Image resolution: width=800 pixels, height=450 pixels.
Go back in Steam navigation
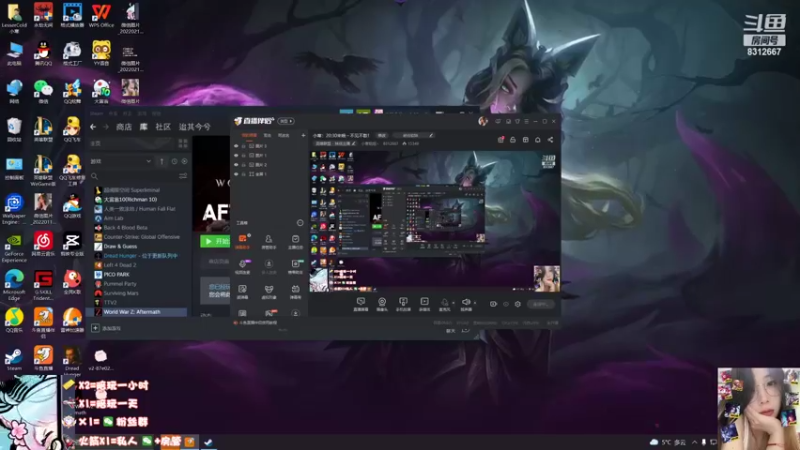point(93,127)
